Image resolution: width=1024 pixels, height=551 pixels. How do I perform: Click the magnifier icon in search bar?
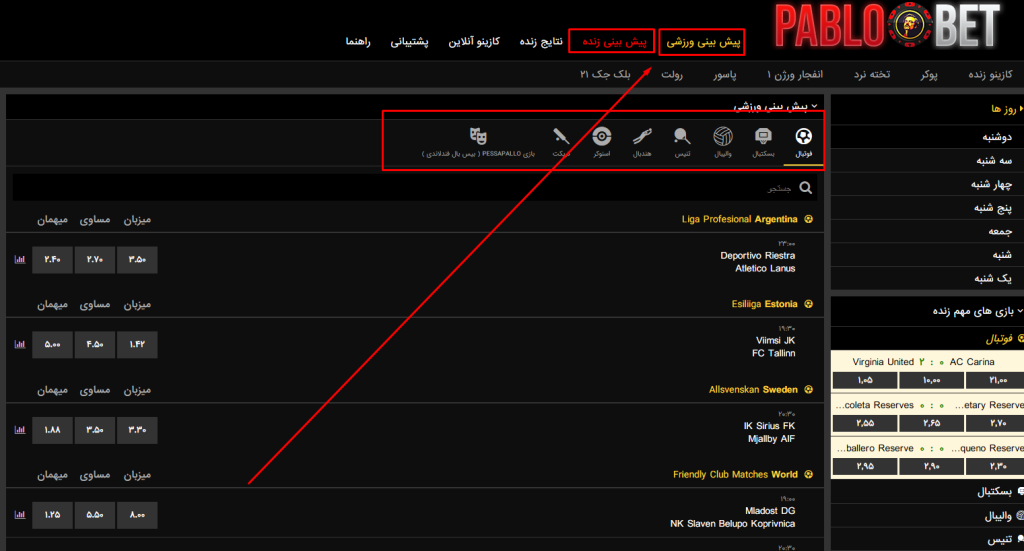[806, 188]
